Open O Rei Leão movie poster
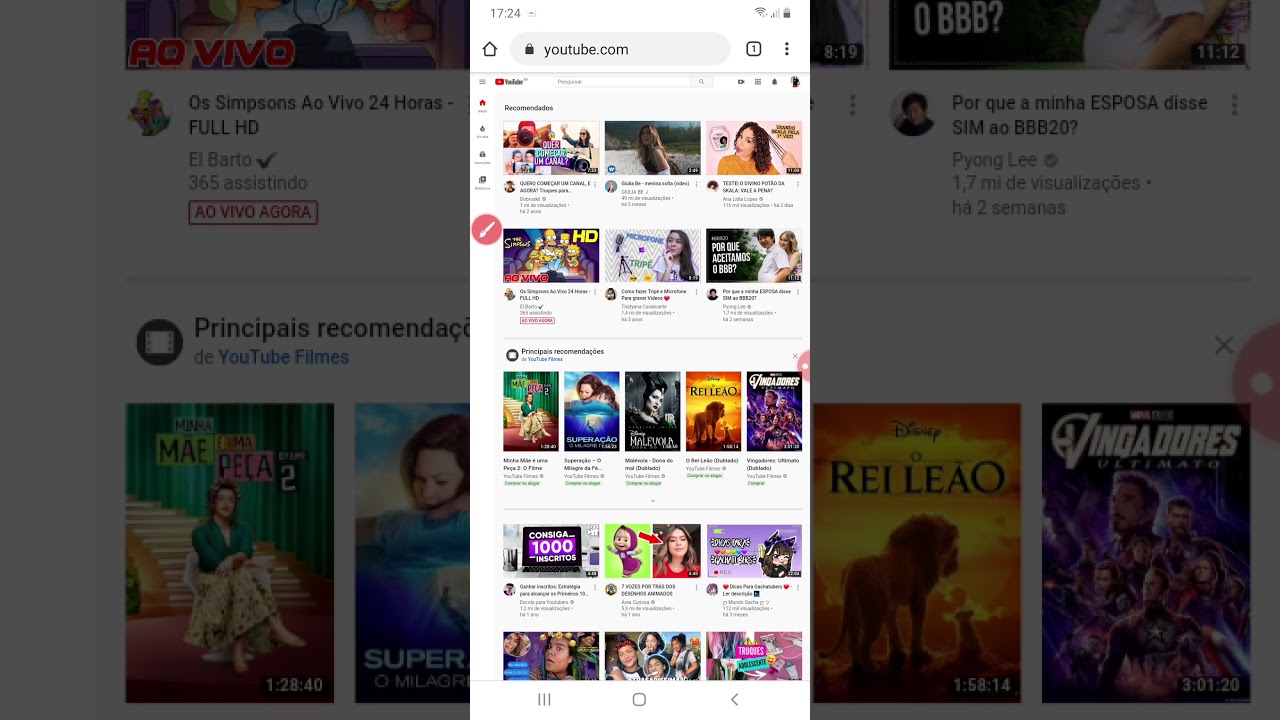This screenshot has height=720, width=1280. click(713, 411)
